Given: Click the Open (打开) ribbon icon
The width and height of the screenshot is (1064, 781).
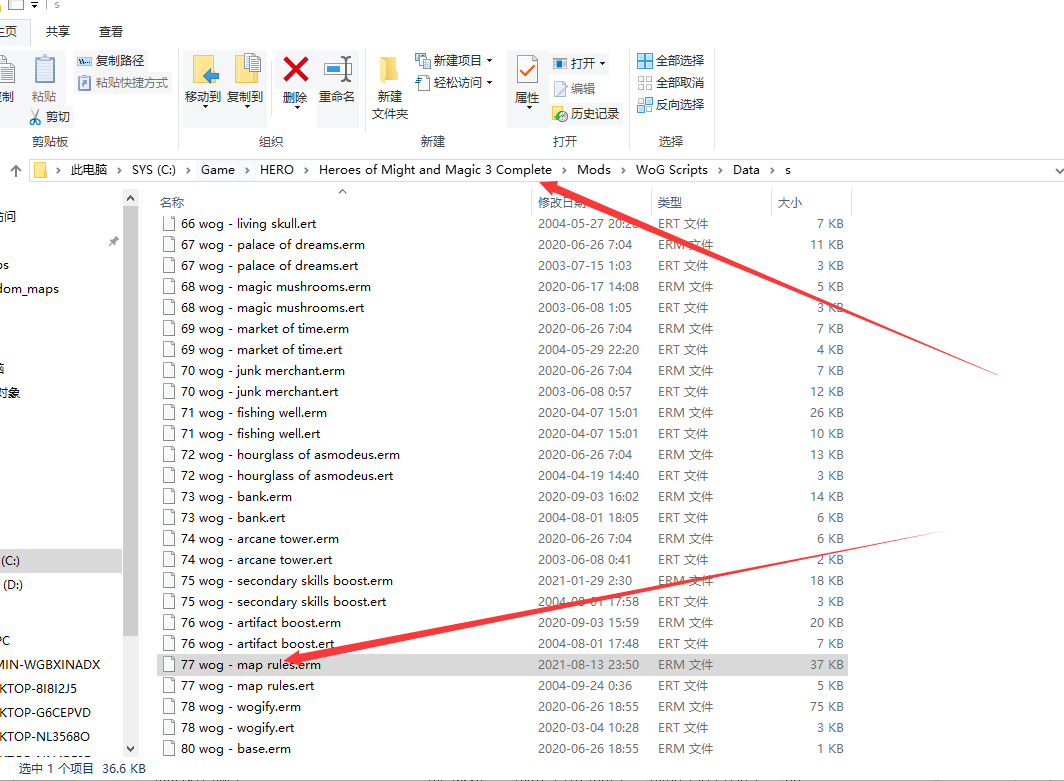Looking at the screenshot, I should (x=560, y=64).
